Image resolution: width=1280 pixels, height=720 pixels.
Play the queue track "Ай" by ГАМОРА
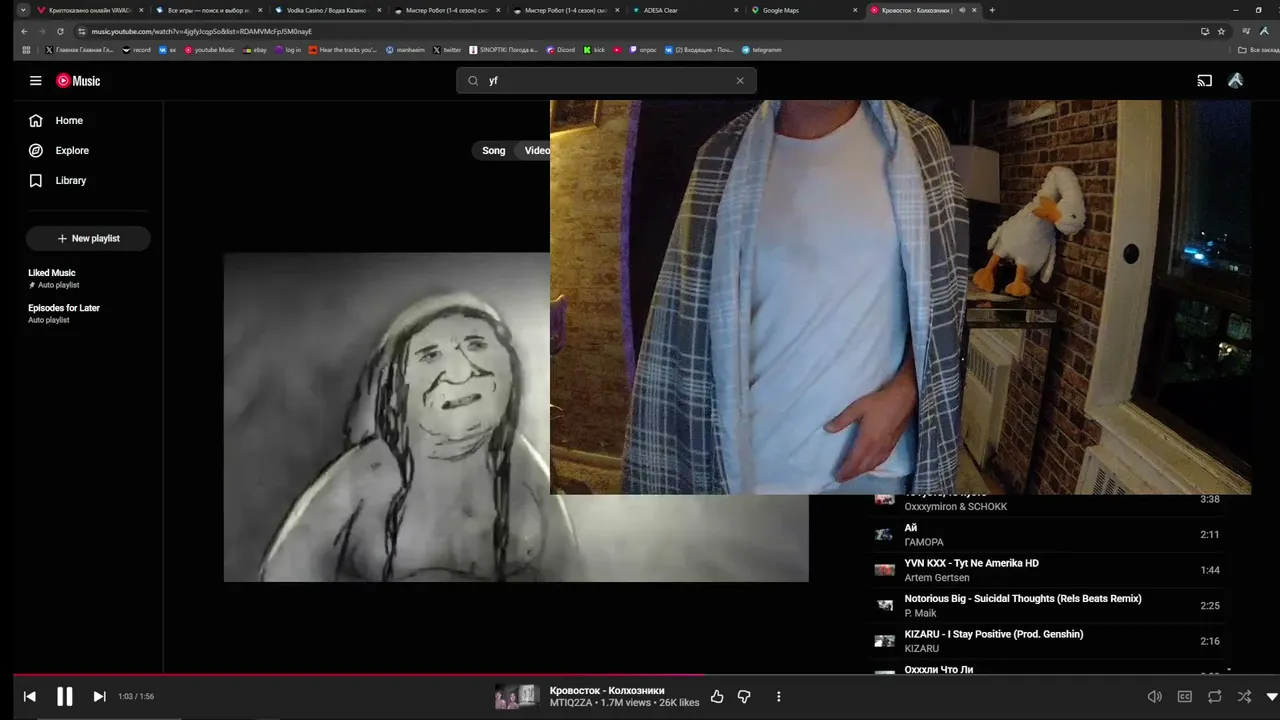click(1046, 535)
